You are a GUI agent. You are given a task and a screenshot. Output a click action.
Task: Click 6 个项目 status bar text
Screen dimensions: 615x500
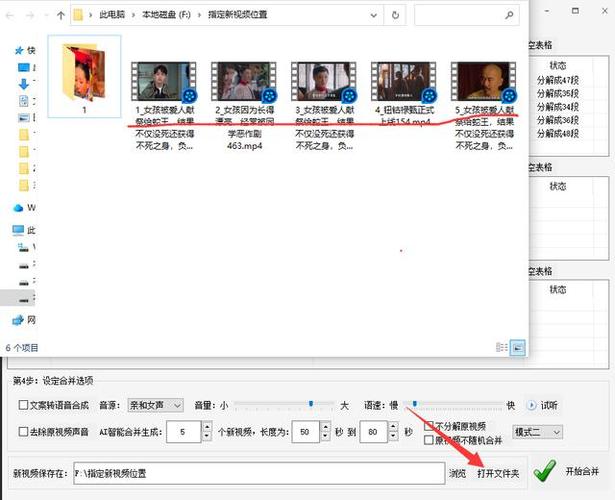[x=22, y=347]
